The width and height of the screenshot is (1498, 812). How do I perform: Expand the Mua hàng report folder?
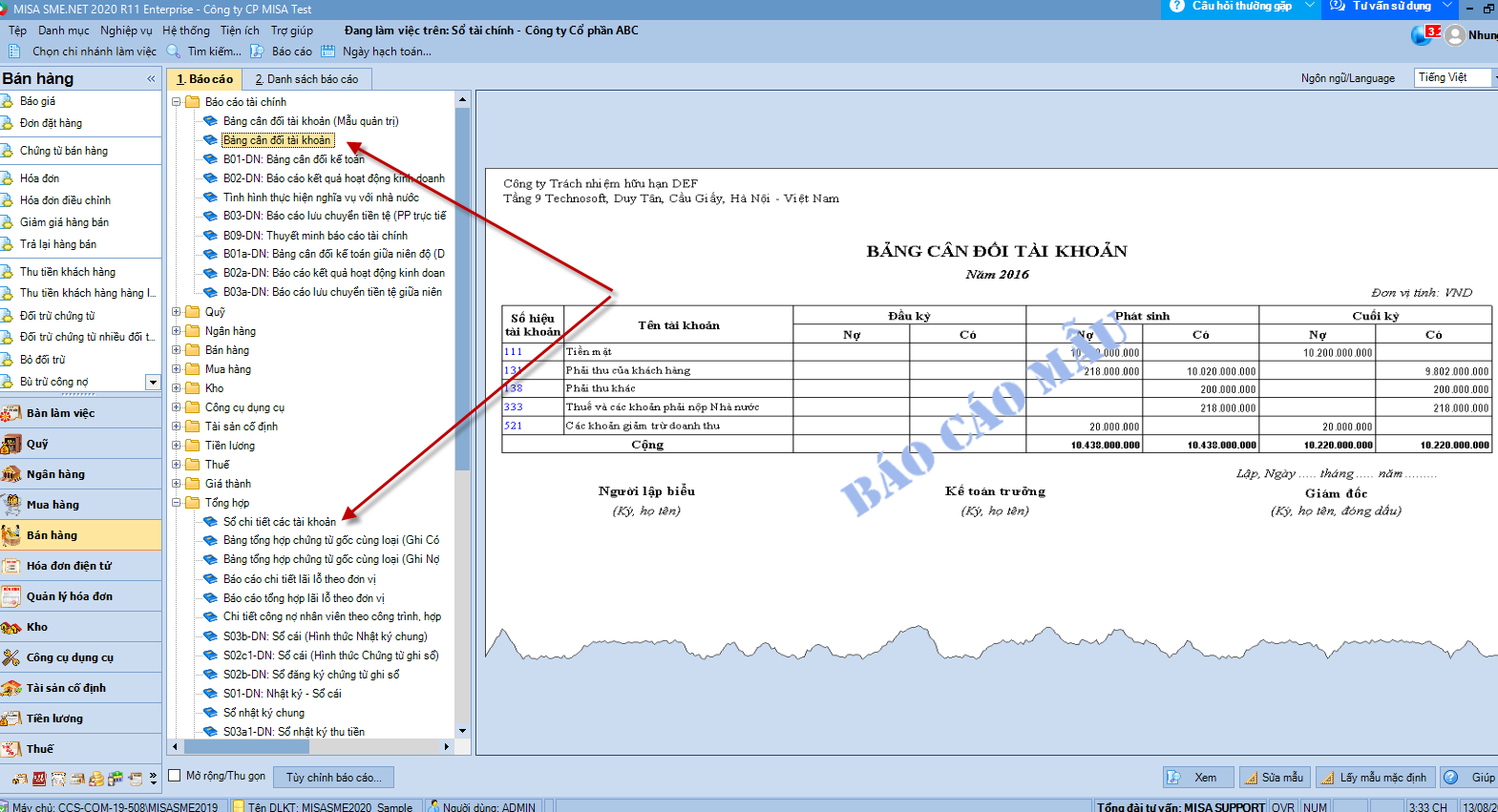[177, 369]
